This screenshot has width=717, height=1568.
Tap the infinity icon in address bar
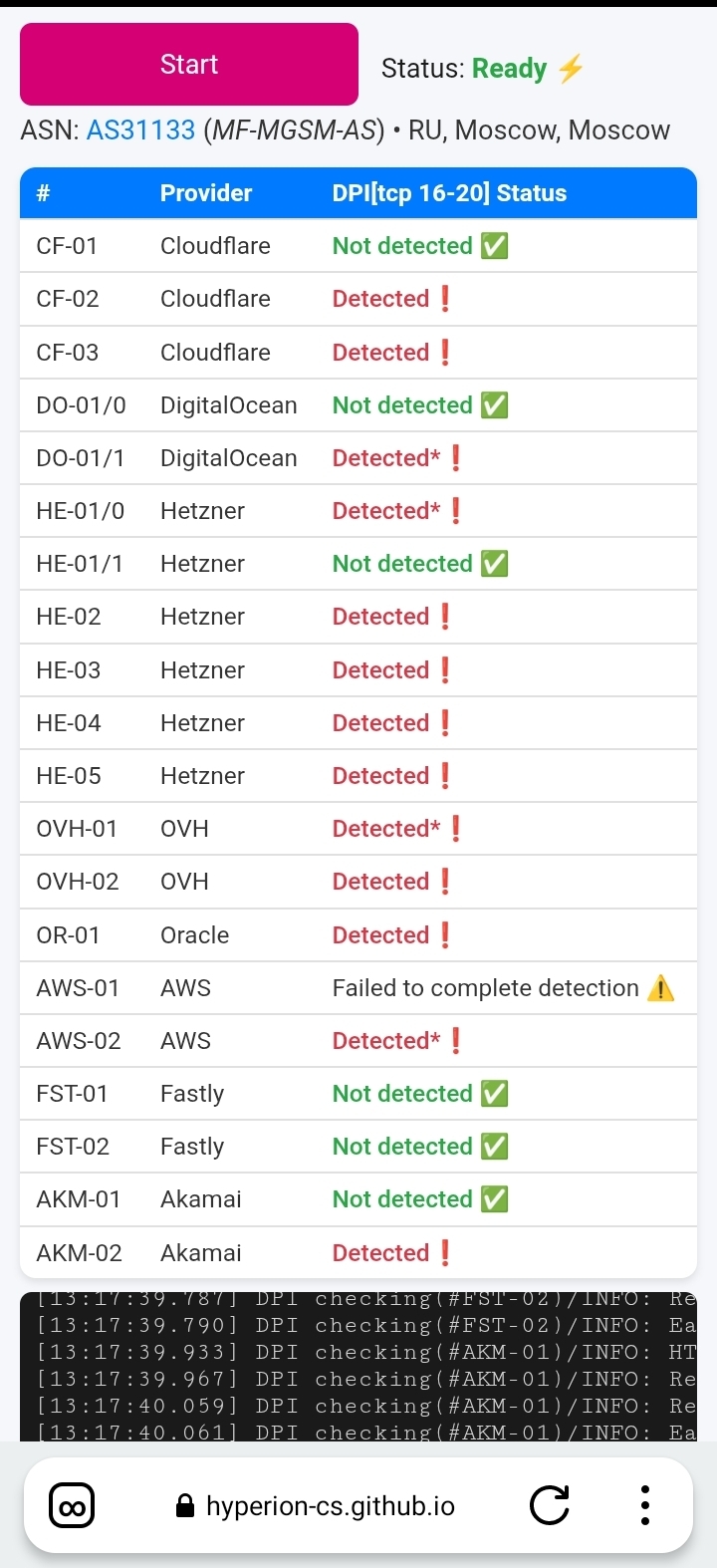(73, 1505)
